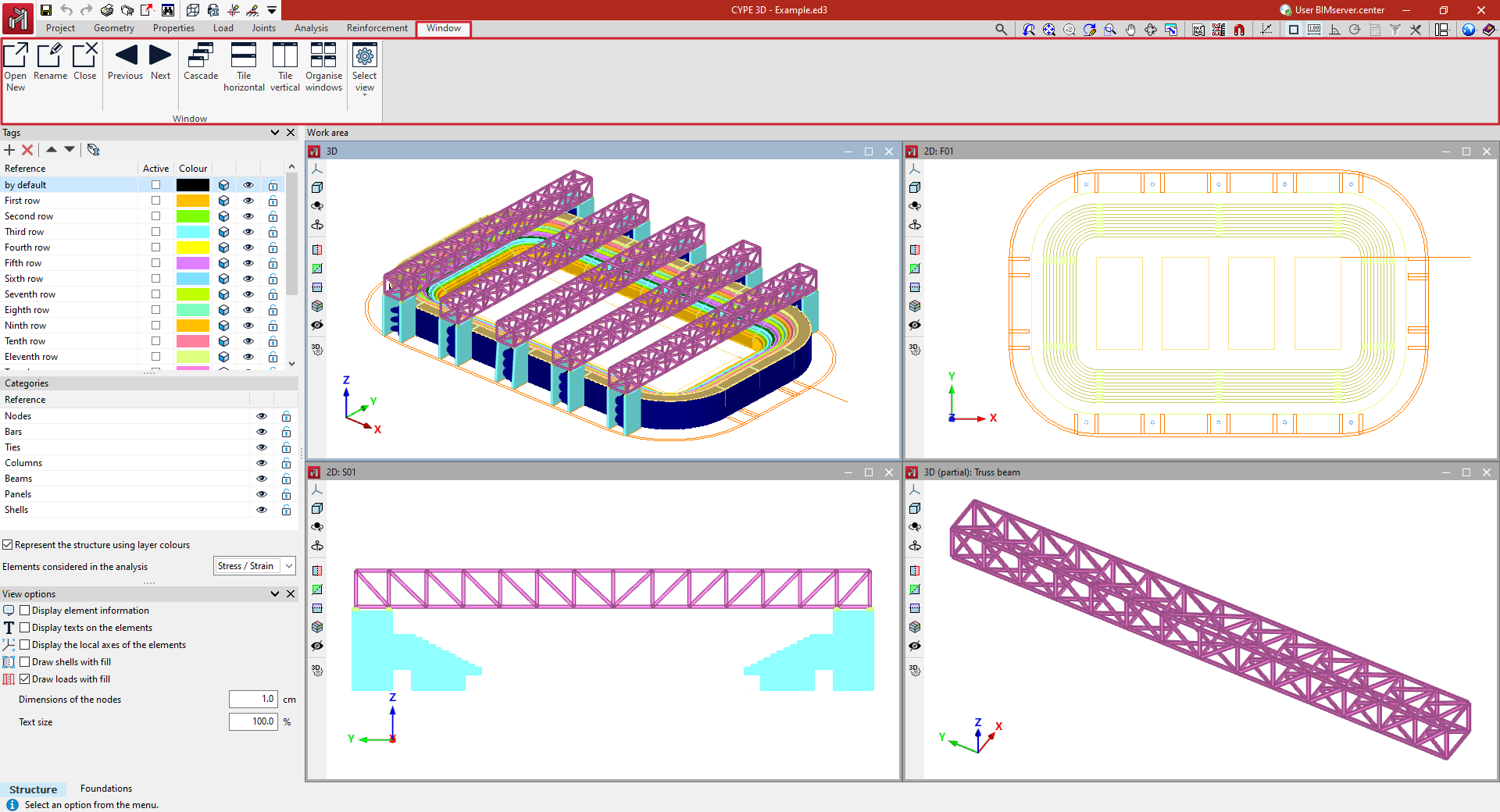Image resolution: width=1500 pixels, height=812 pixels.
Task: Collapse the Tags panel chevron
Action: coord(275,133)
